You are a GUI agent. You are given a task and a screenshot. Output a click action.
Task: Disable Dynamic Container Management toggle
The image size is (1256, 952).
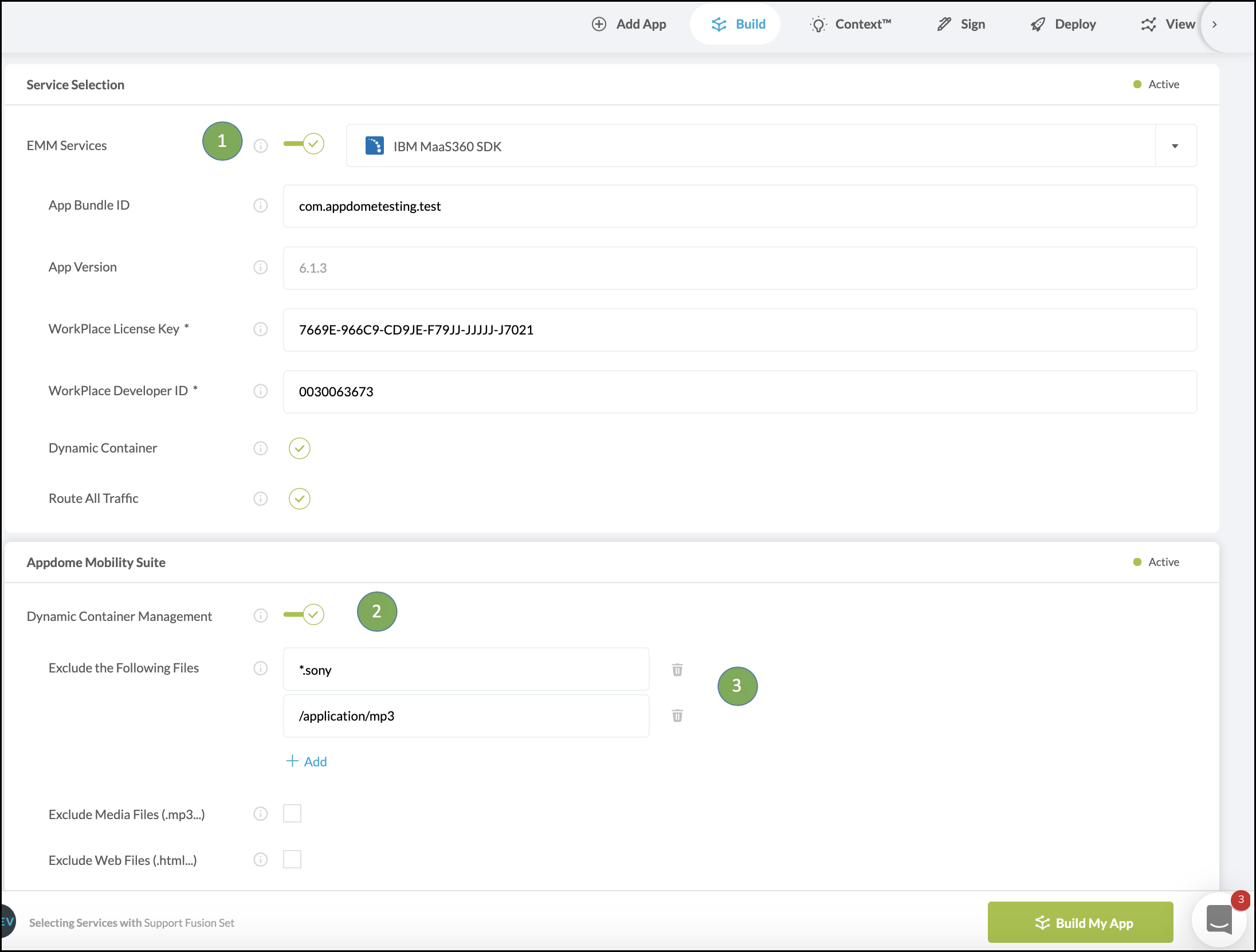click(304, 615)
